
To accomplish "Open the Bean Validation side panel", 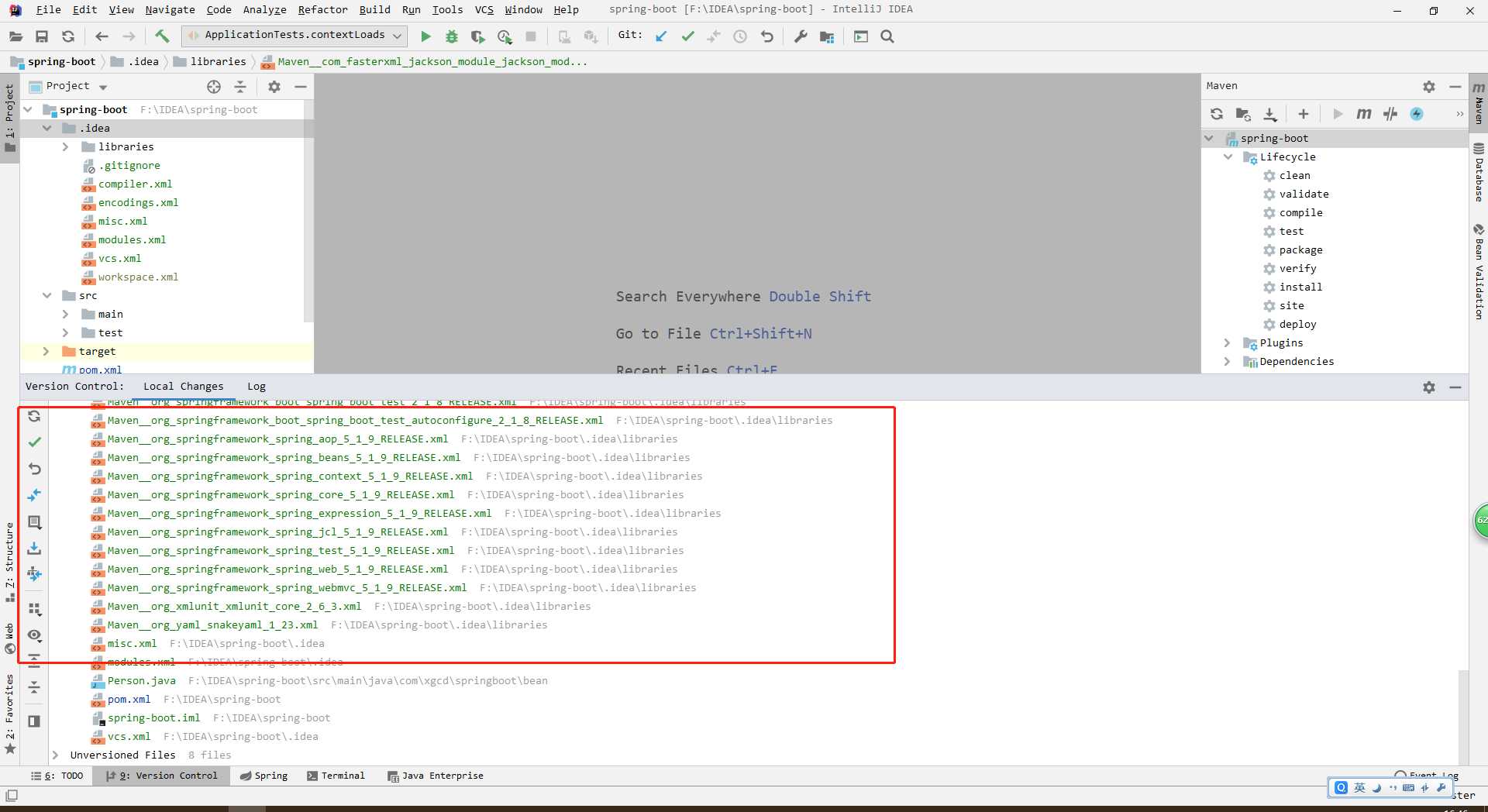I will coord(1479,272).
